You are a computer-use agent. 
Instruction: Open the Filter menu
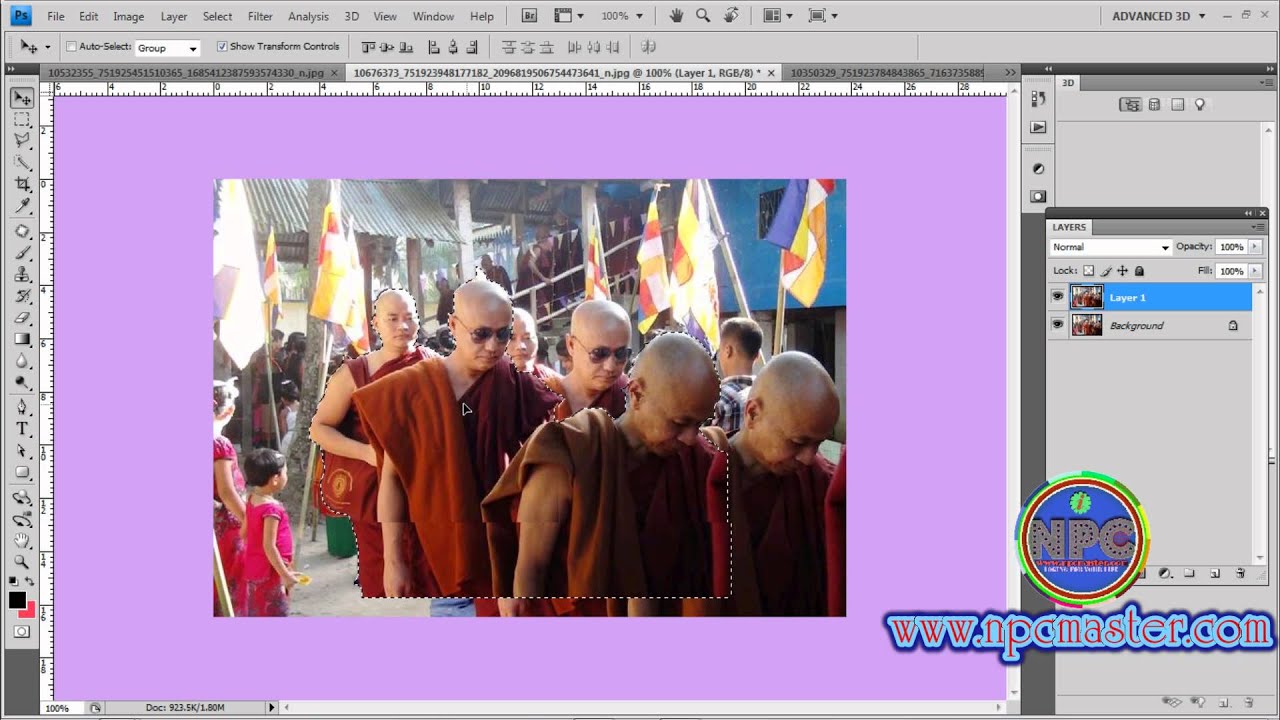260,16
